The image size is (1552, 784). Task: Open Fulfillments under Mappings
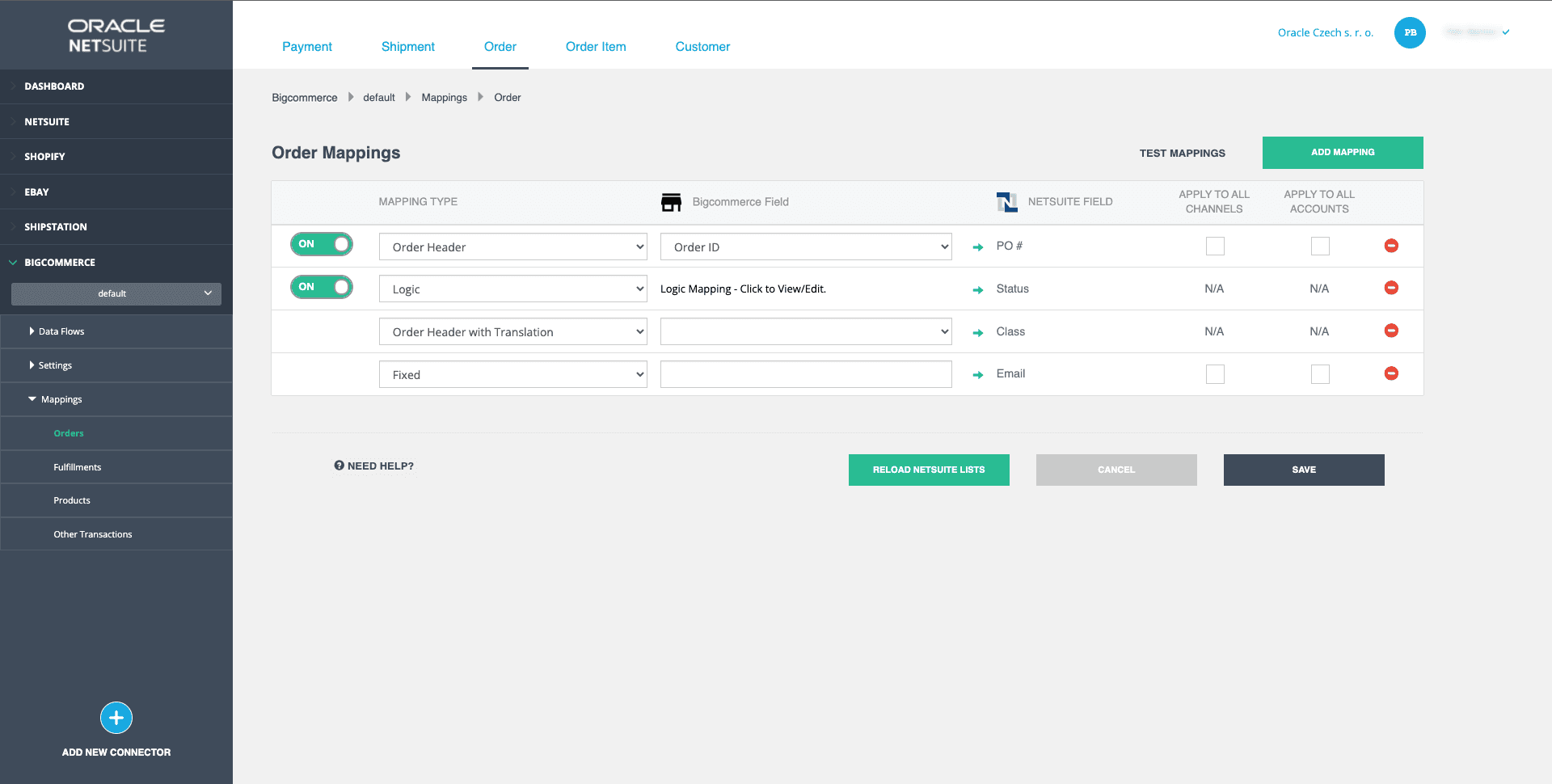click(x=78, y=467)
